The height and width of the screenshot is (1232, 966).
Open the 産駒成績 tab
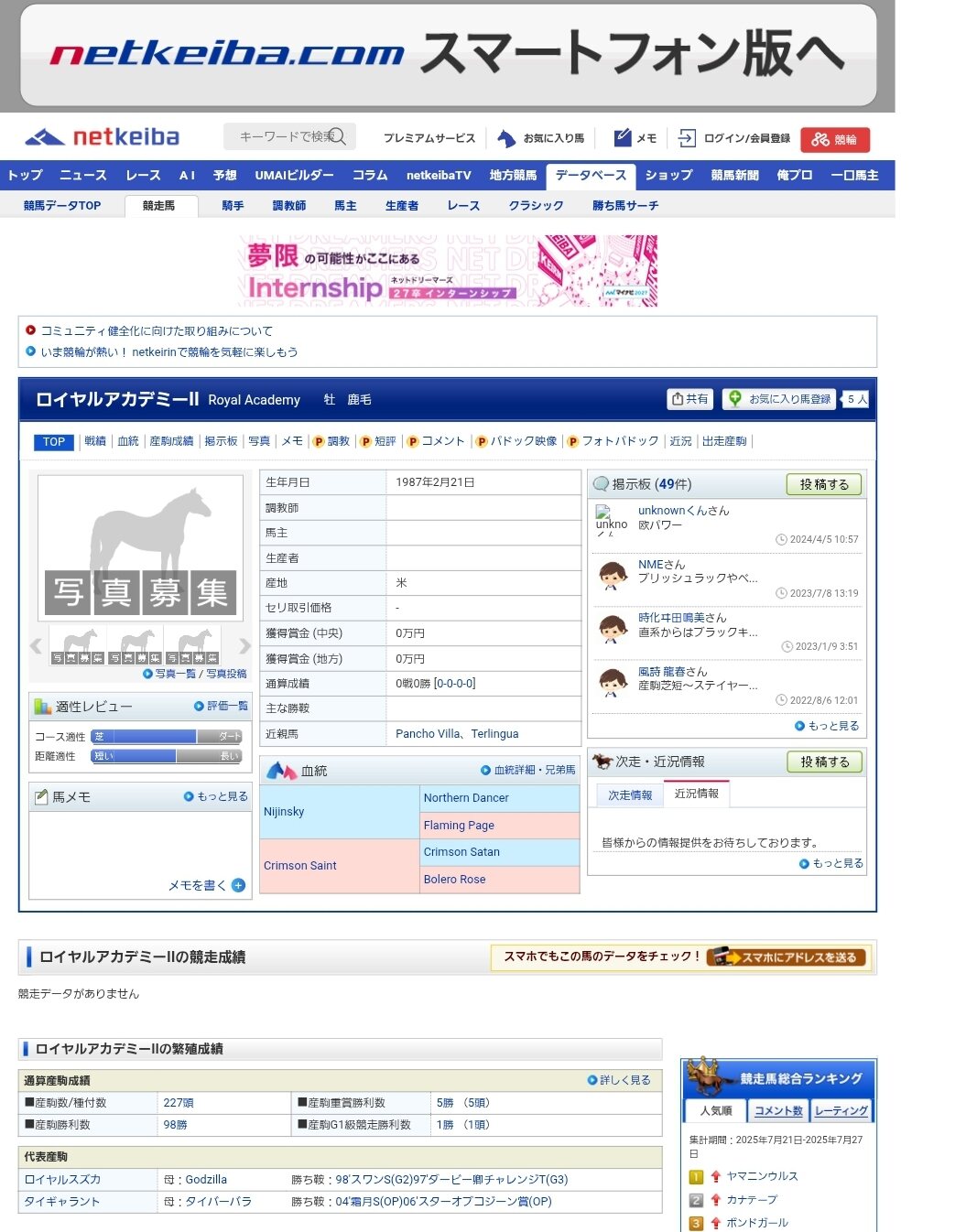point(171,441)
